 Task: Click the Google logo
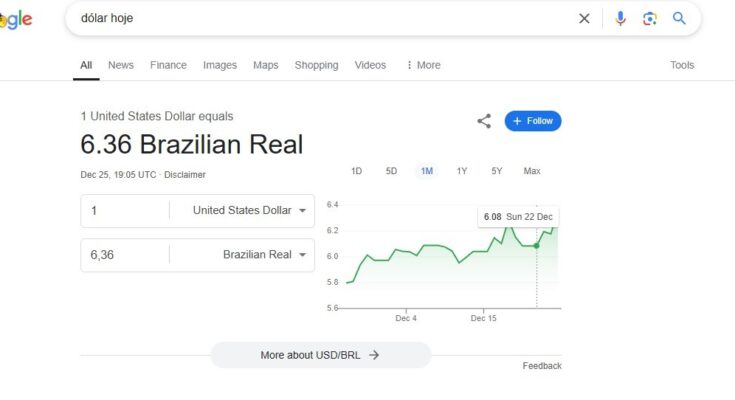[16, 19]
